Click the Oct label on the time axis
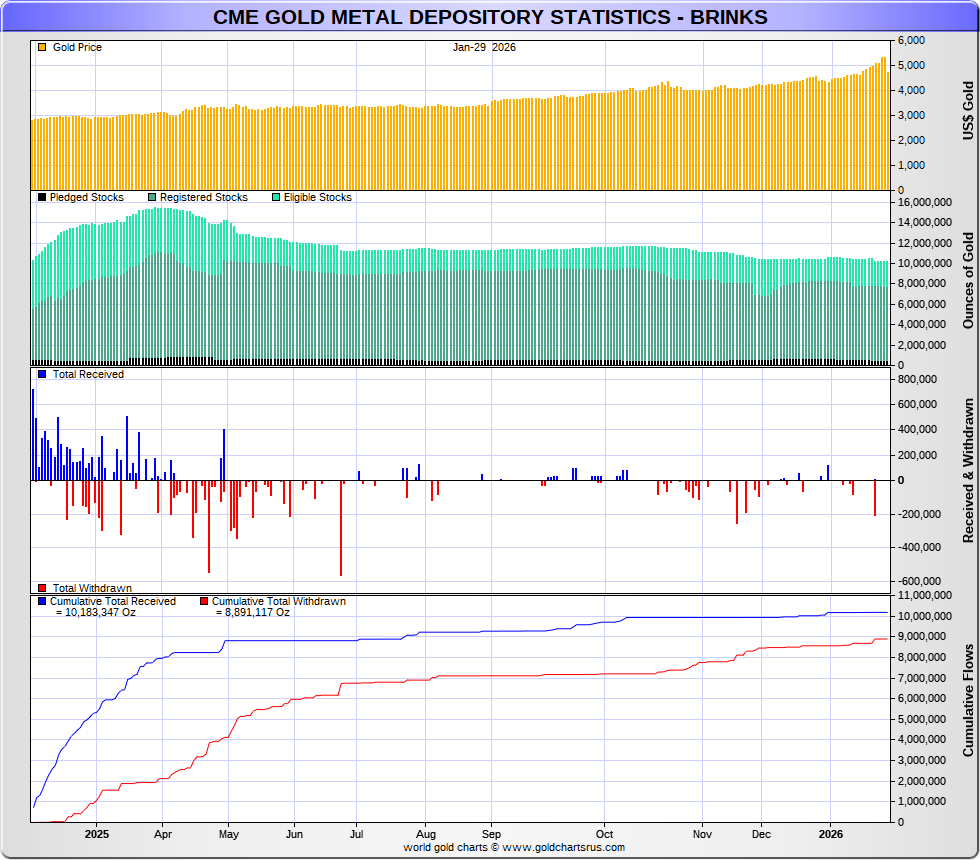Viewport: 980px width, 860px height. pyautogui.click(x=604, y=833)
